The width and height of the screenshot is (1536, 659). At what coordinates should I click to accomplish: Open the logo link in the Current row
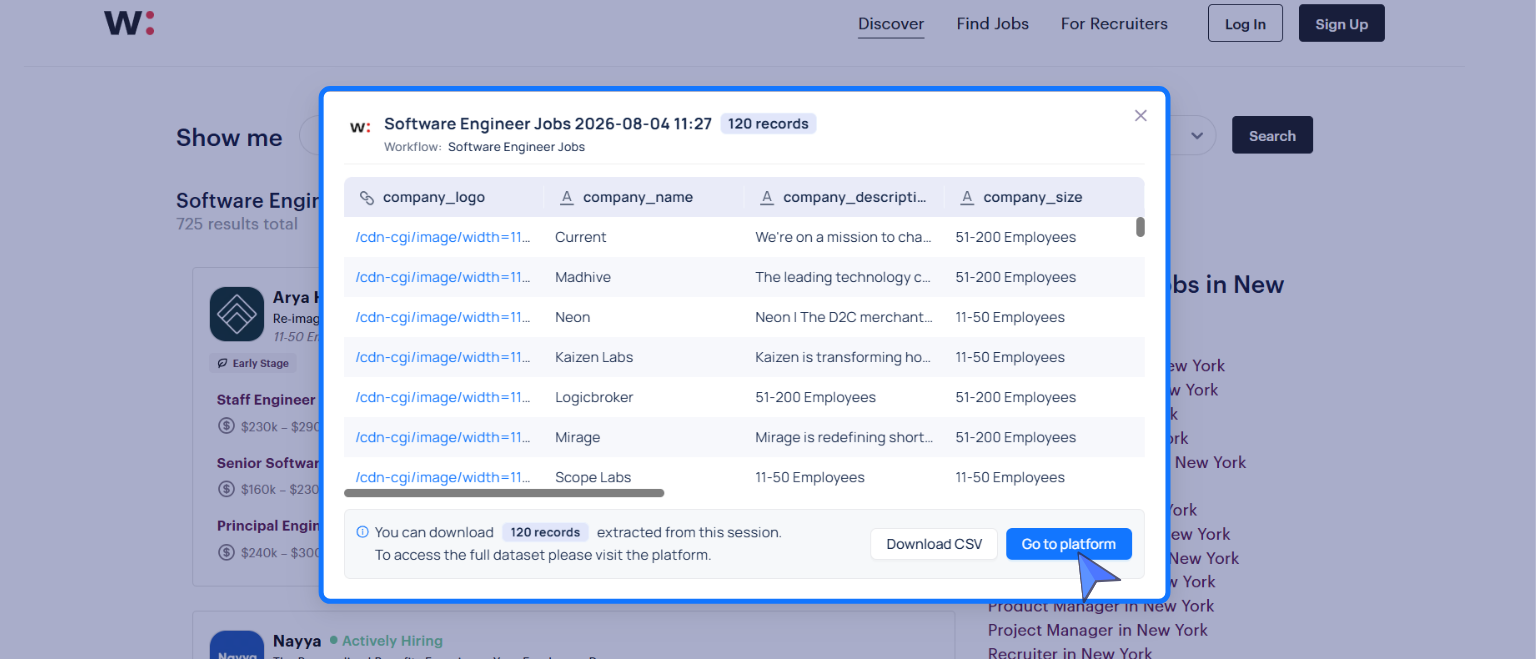click(443, 237)
